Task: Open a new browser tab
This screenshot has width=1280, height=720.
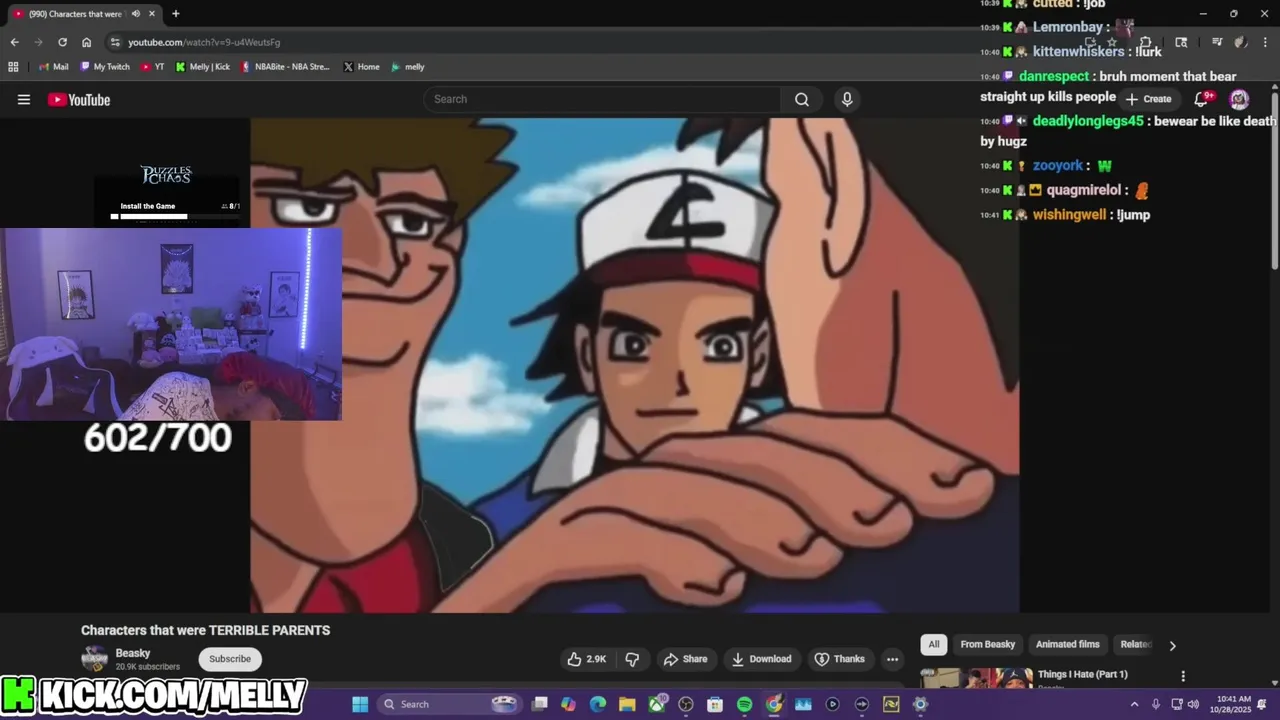Action: click(176, 14)
